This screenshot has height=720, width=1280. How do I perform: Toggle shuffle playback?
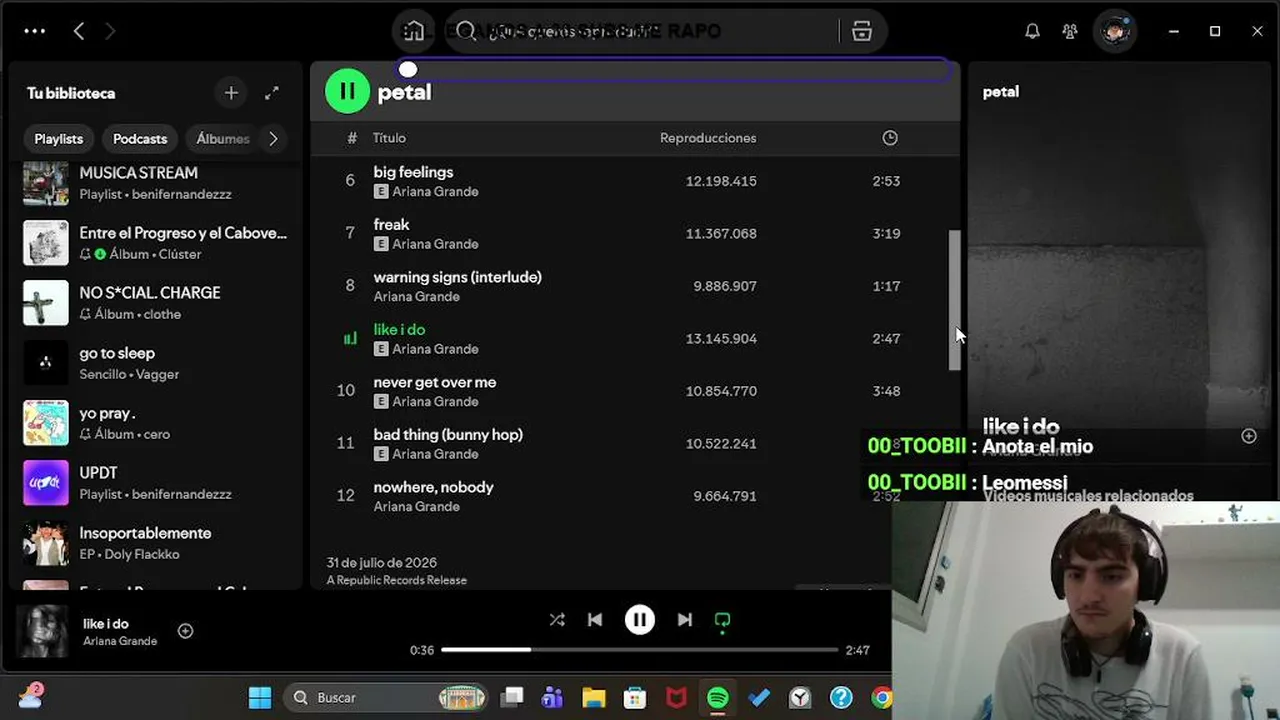pyautogui.click(x=557, y=620)
